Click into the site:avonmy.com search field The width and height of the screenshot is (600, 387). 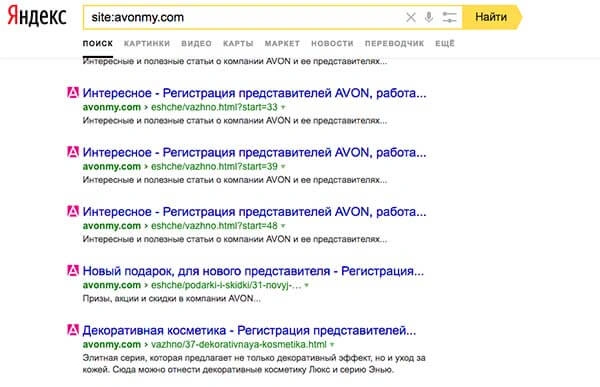(245, 17)
